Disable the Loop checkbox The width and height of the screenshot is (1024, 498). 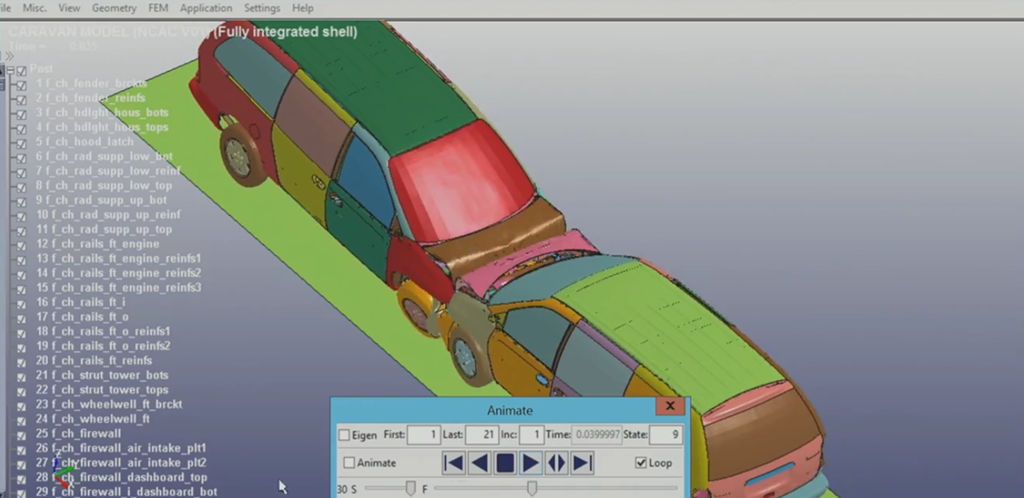[641, 463]
